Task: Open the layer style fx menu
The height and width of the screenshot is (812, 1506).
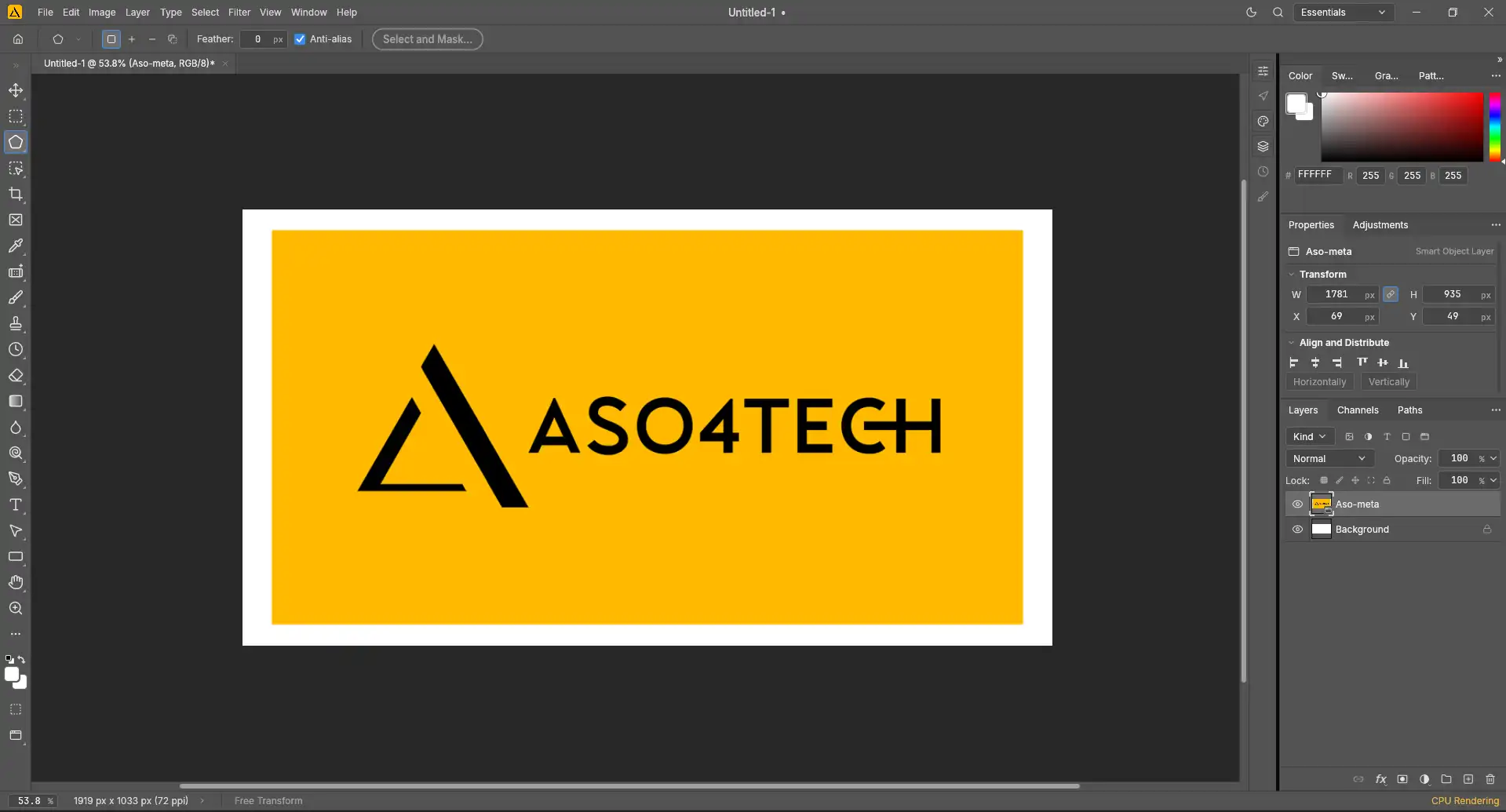Action: [x=1380, y=780]
